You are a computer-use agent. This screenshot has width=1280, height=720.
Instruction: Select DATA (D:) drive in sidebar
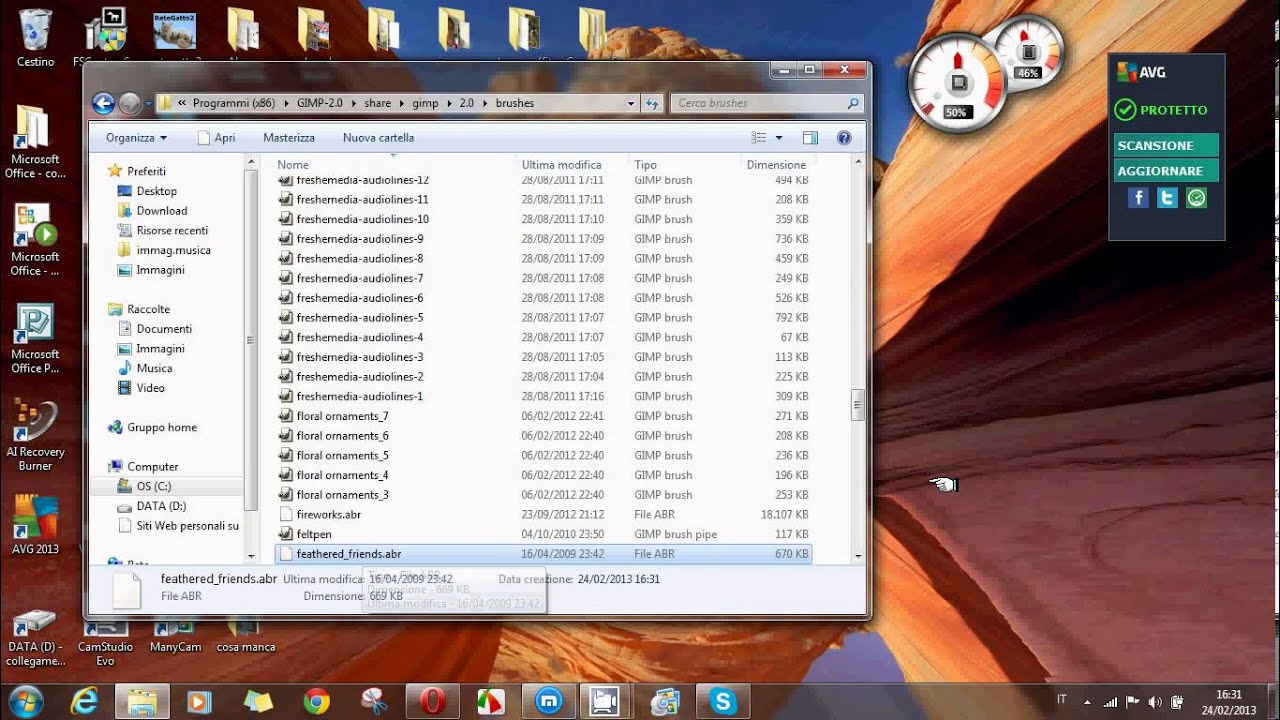click(161, 506)
